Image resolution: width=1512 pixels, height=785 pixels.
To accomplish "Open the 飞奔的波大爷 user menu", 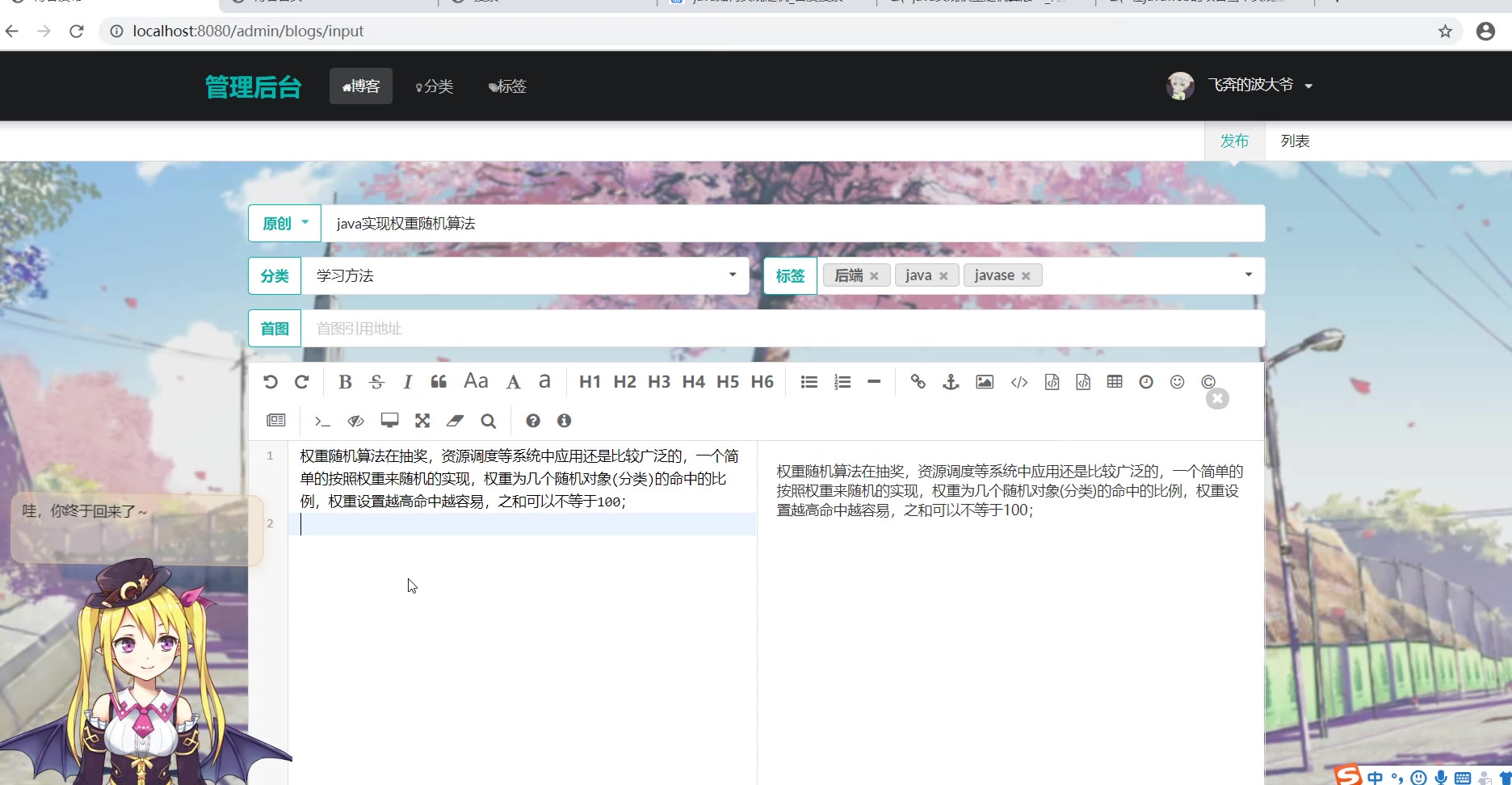I will (1260, 85).
